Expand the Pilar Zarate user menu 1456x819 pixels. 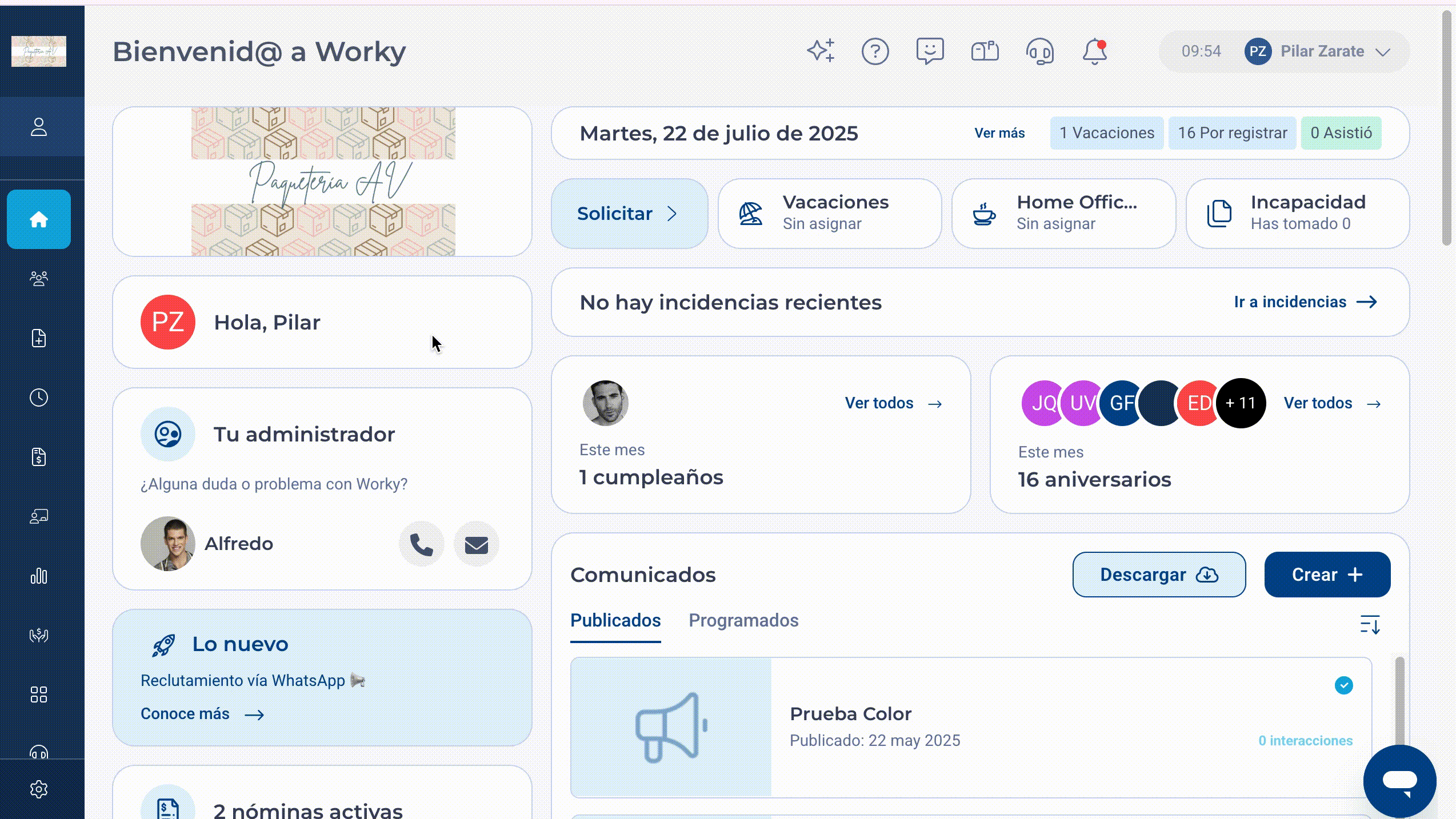tap(1285, 51)
